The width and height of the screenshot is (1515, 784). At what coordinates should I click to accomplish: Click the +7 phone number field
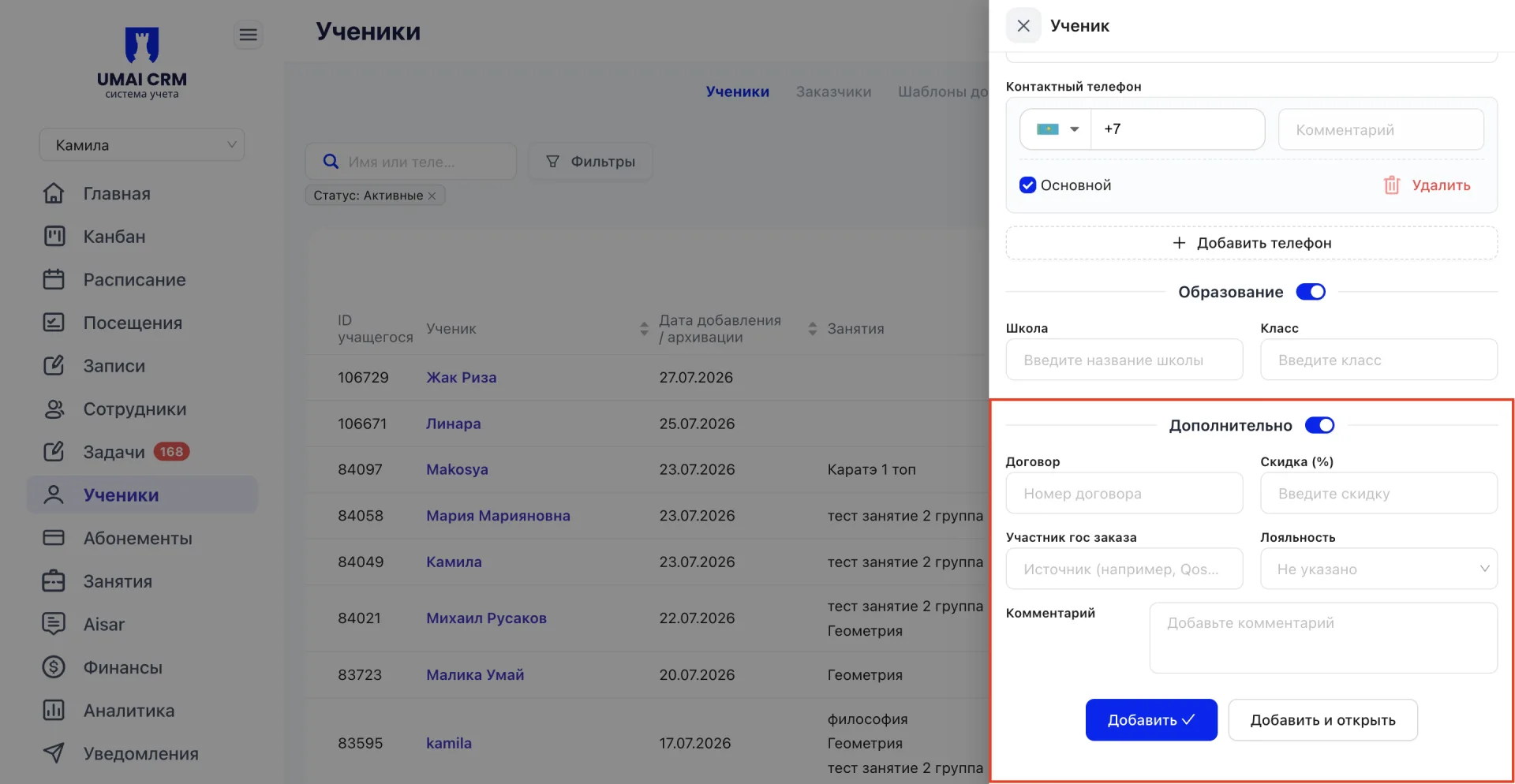click(x=1177, y=129)
